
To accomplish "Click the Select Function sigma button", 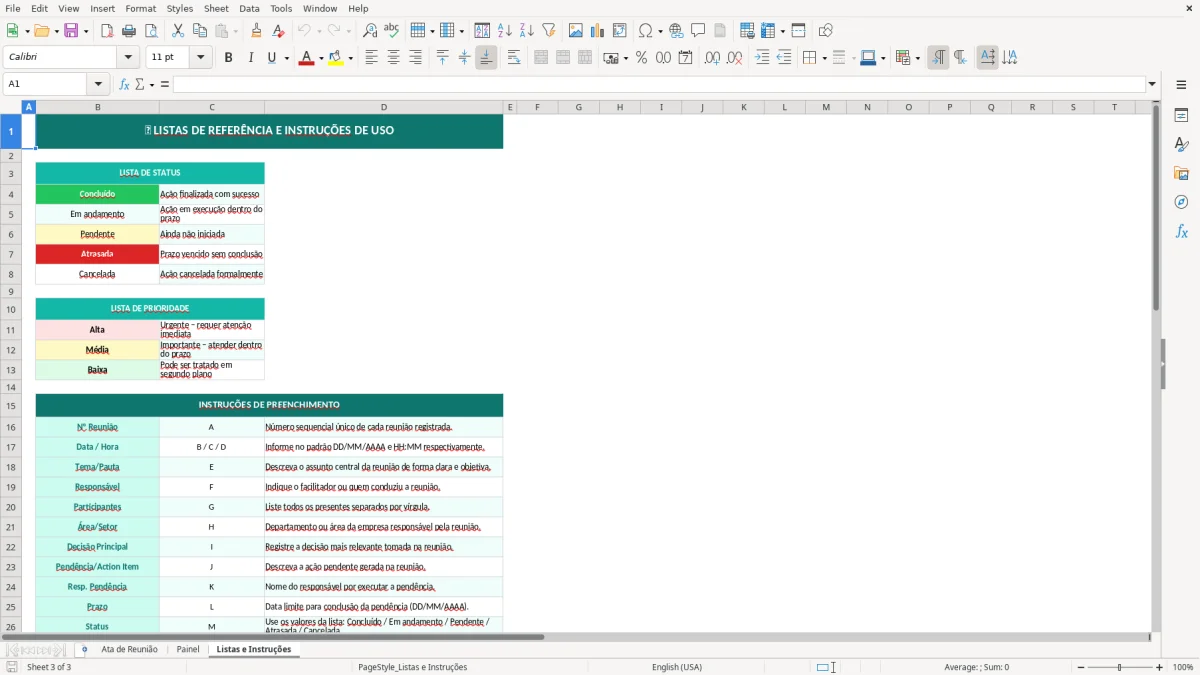I will click(140, 84).
